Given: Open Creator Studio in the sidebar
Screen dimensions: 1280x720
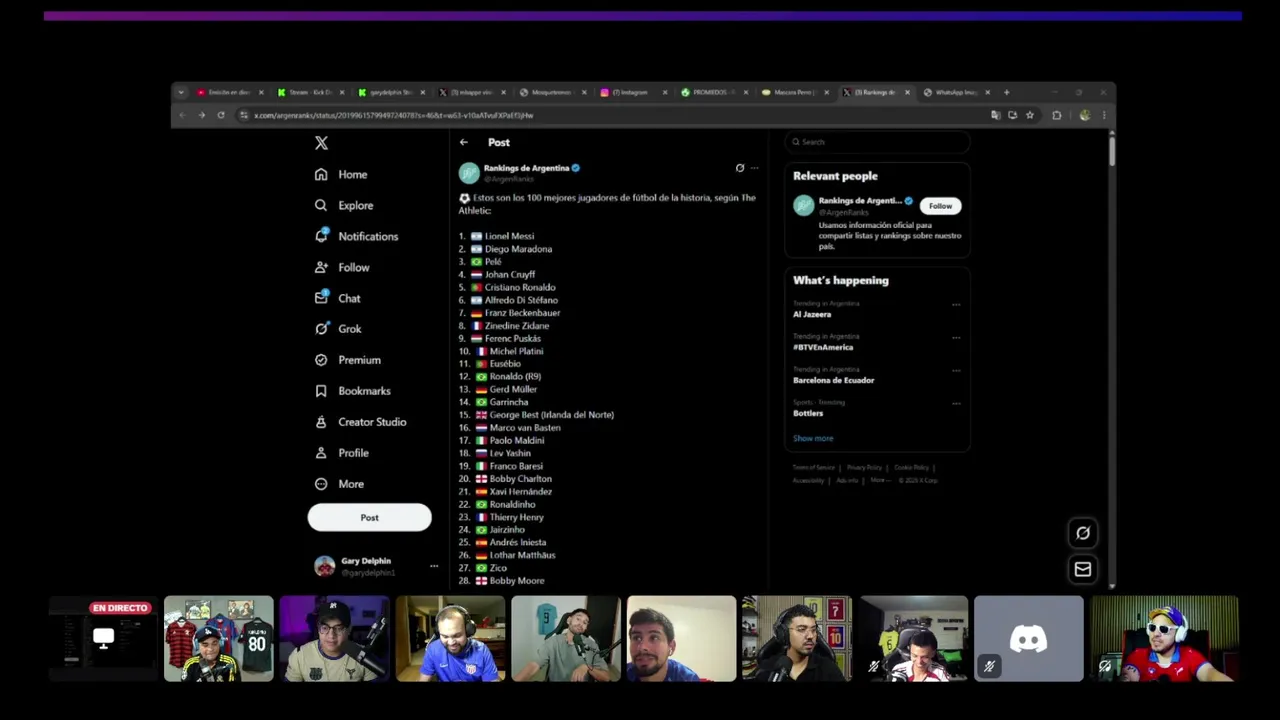Looking at the screenshot, I should [x=360, y=422].
